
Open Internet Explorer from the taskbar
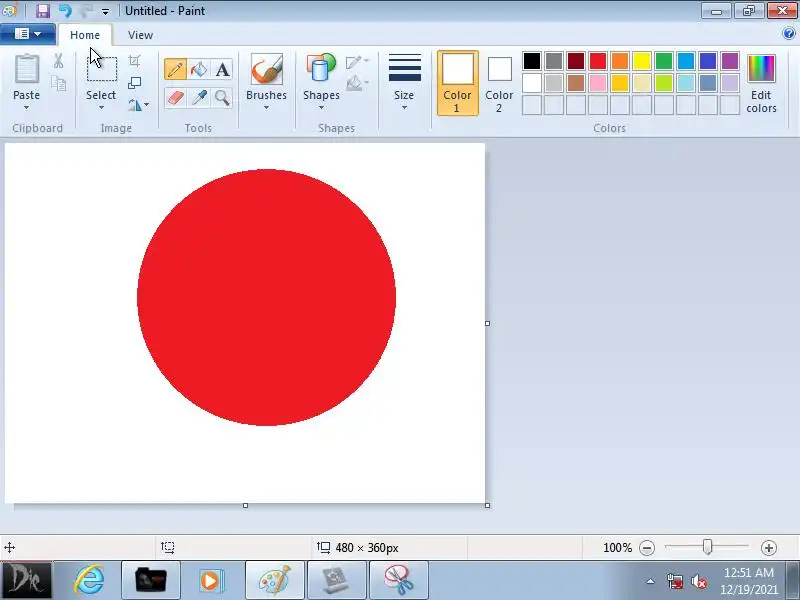click(x=90, y=580)
